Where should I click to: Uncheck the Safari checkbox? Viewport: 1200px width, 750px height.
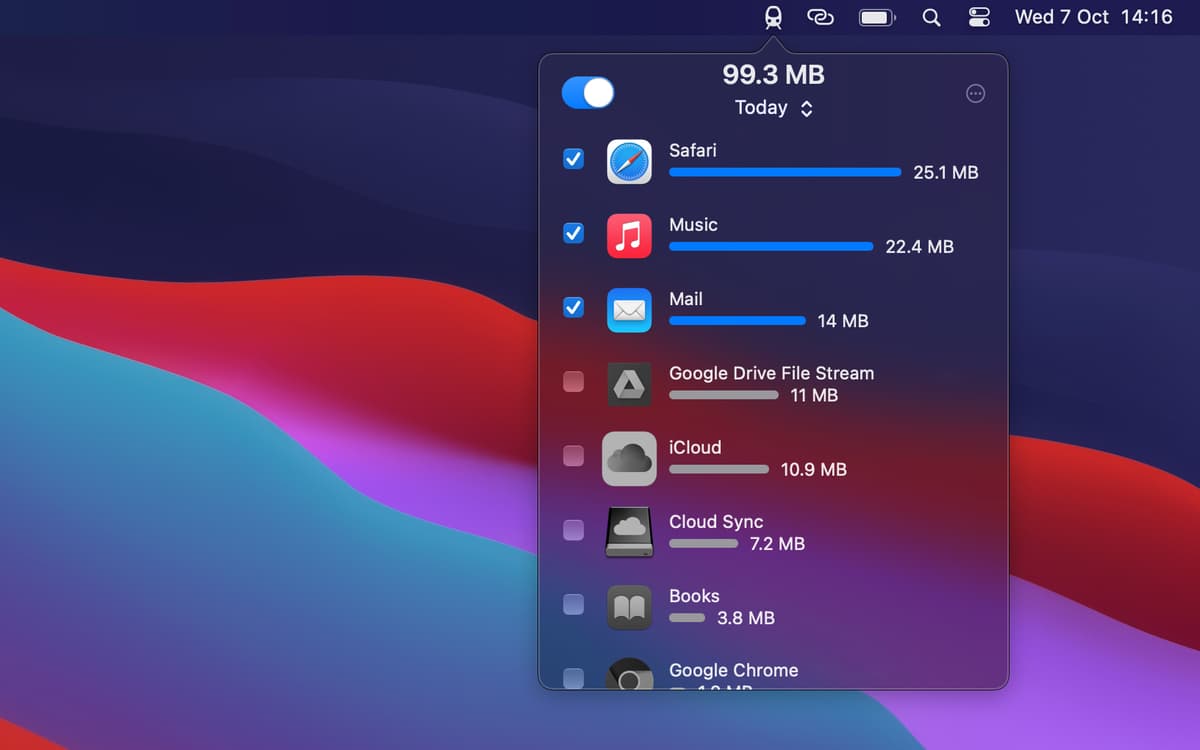pos(574,159)
